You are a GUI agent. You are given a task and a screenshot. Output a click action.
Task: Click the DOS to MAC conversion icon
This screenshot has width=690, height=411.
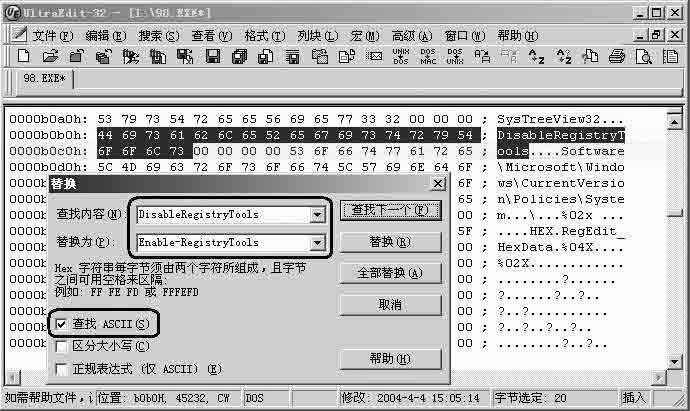click(x=428, y=57)
